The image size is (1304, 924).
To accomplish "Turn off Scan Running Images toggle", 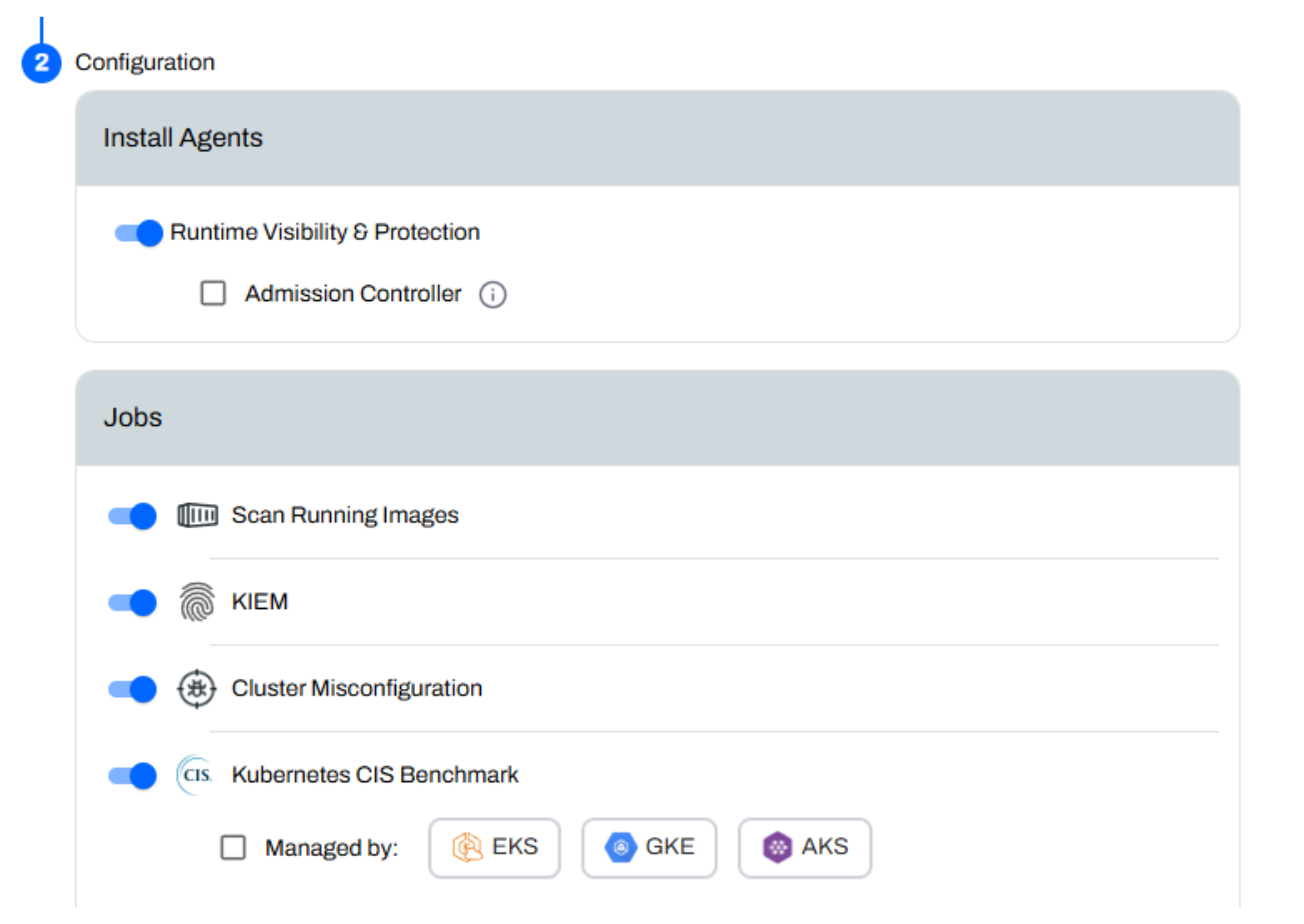I will [133, 516].
